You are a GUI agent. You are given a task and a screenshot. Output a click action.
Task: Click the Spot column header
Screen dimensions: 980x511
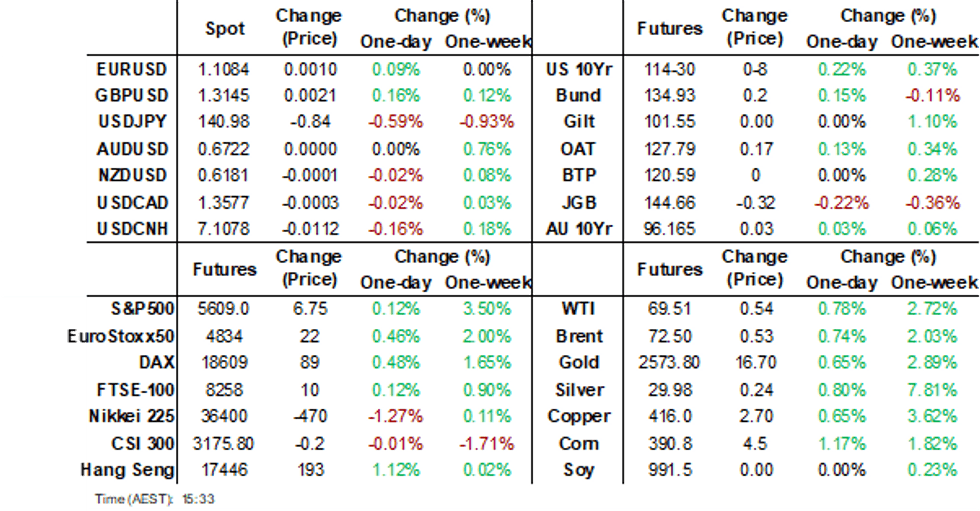pyautogui.click(x=224, y=29)
